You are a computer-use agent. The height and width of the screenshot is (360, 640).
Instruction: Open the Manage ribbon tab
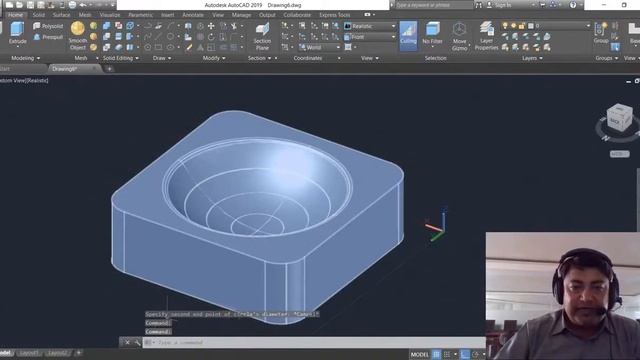(x=241, y=15)
